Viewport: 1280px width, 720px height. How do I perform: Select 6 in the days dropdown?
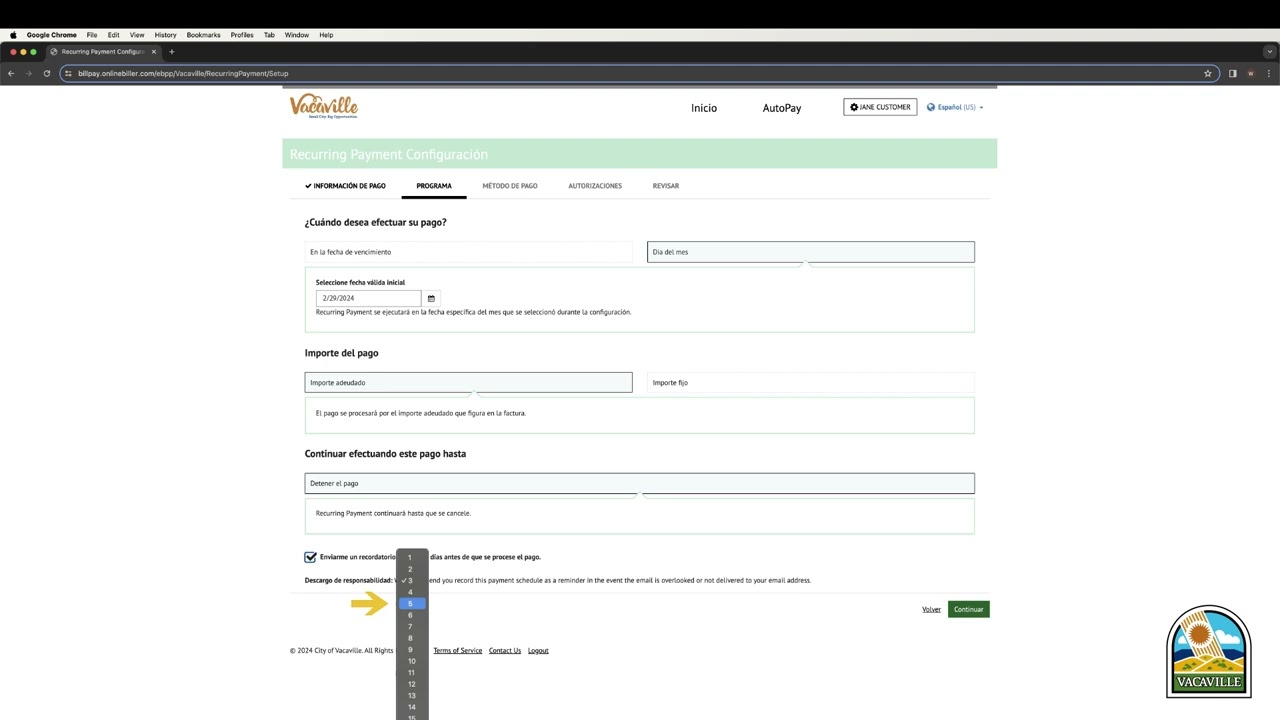click(412, 615)
